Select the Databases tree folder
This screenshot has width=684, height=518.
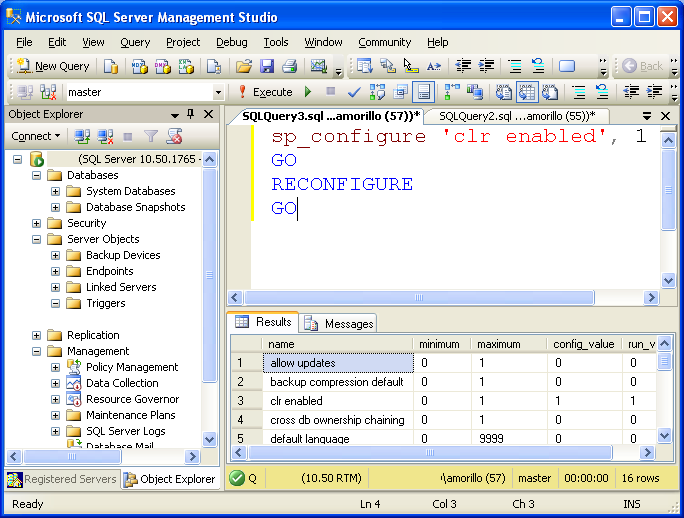tap(92, 175)
